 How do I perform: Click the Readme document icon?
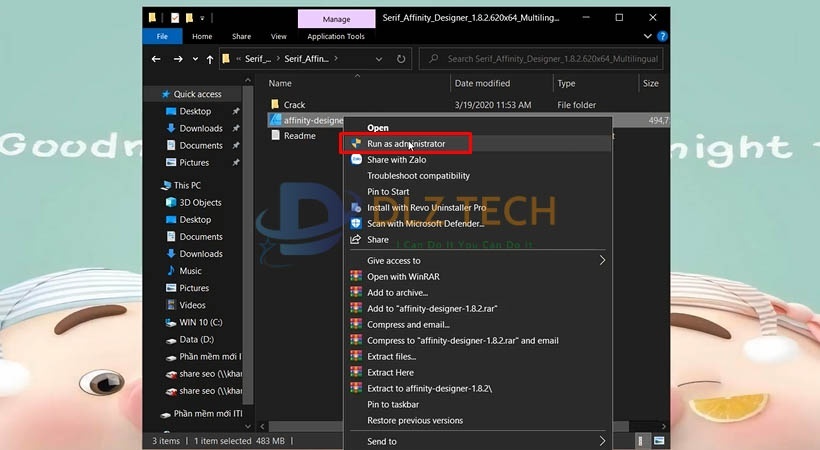tap(275, 136)
